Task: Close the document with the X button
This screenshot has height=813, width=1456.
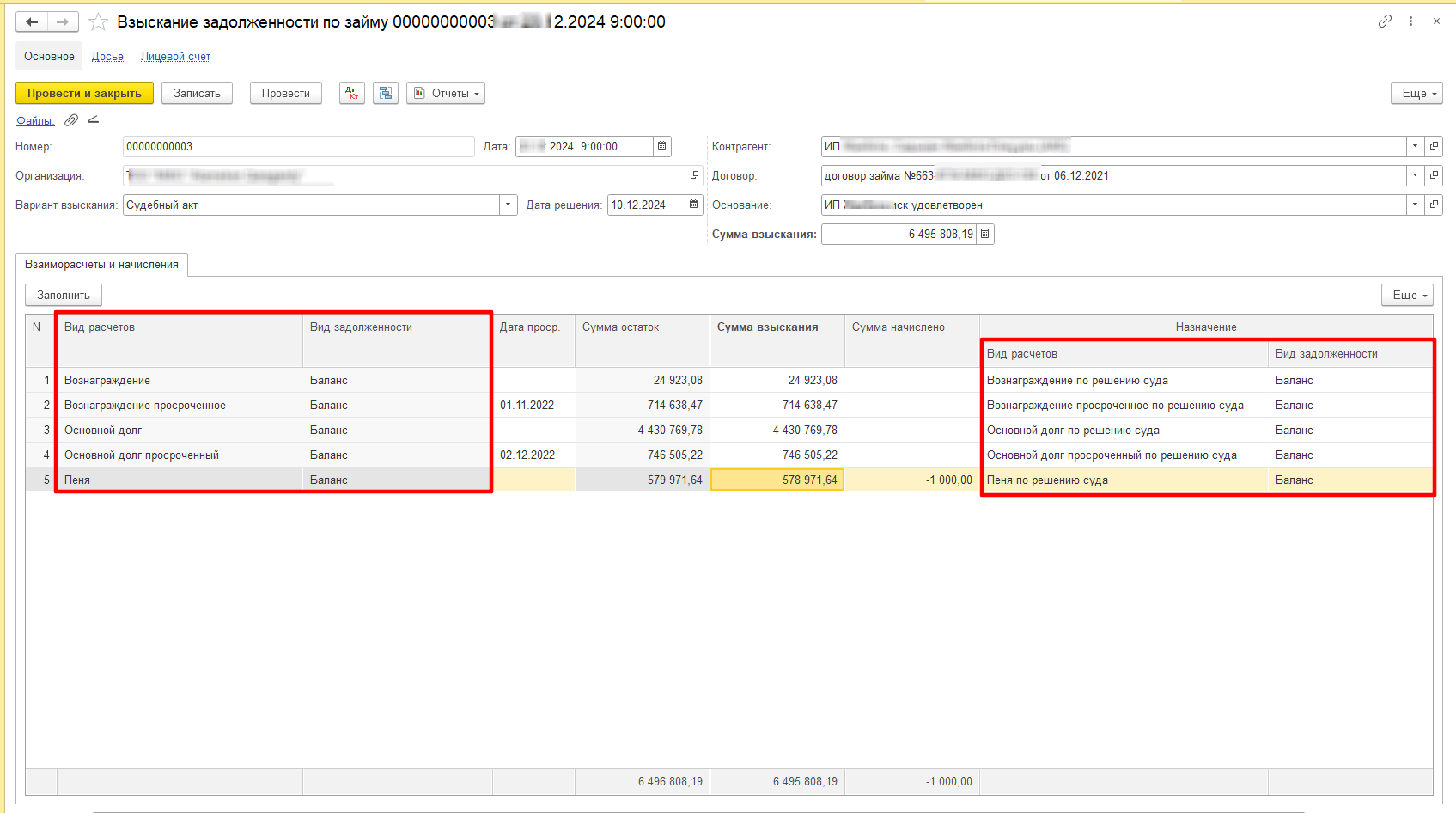Action: tap(1436, 21)
